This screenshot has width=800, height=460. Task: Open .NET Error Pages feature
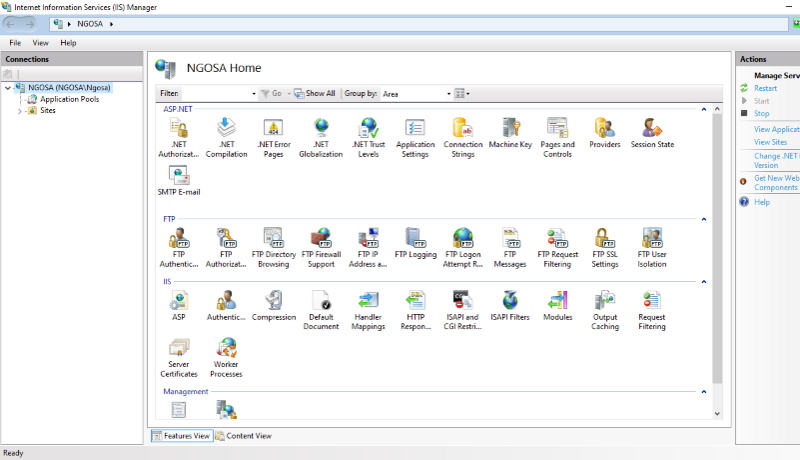[x=273, y=138]
